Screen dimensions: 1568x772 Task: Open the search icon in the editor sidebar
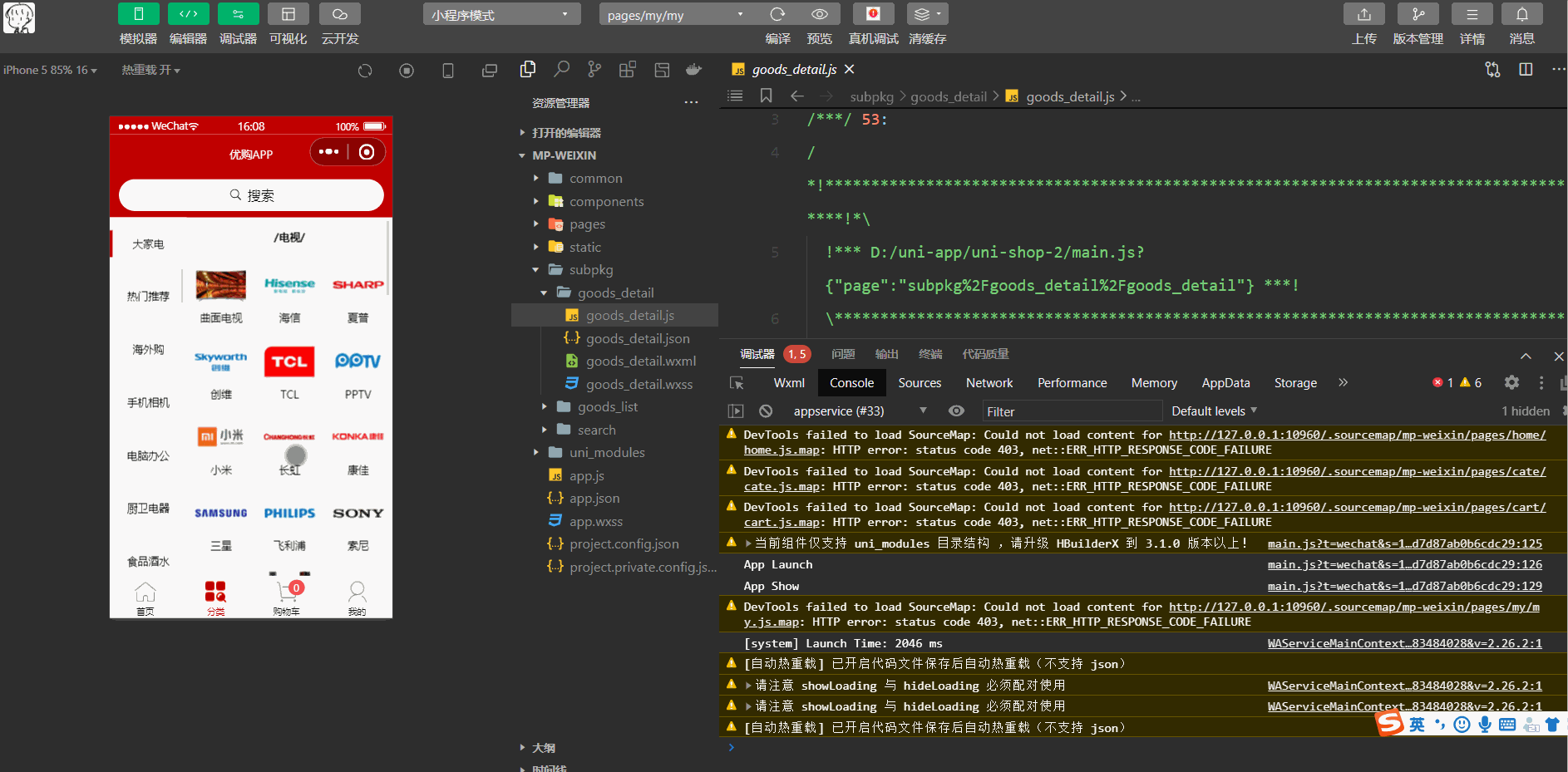[562, 70]
